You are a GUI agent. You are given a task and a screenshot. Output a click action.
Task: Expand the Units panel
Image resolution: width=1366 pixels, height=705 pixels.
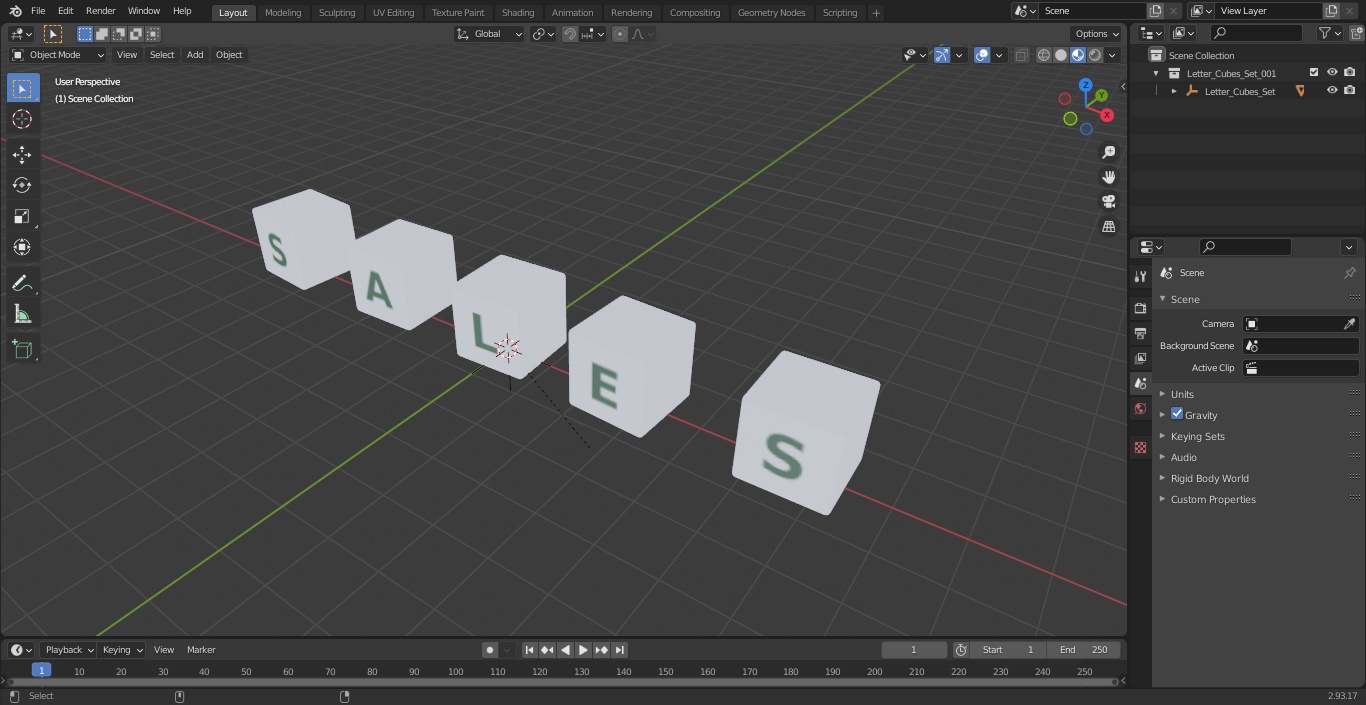click(1182, 394)
